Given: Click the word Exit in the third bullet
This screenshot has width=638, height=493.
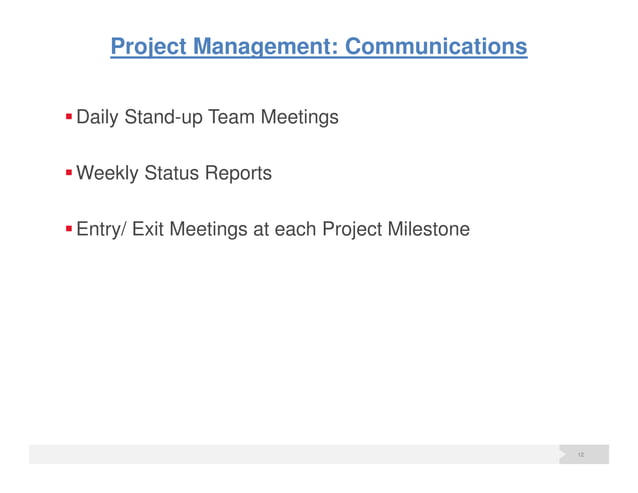Looking at the screenshot, I should (148, 229).
